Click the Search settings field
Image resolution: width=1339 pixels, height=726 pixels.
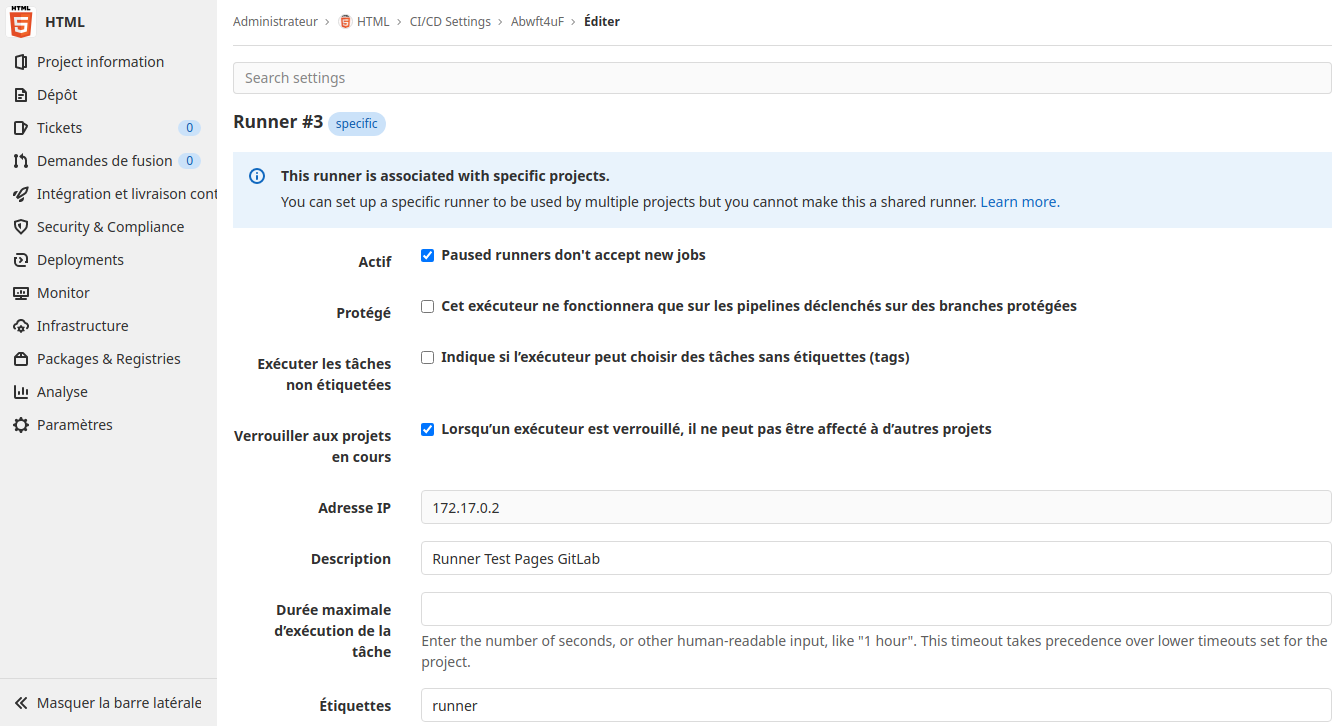[781, 78]
